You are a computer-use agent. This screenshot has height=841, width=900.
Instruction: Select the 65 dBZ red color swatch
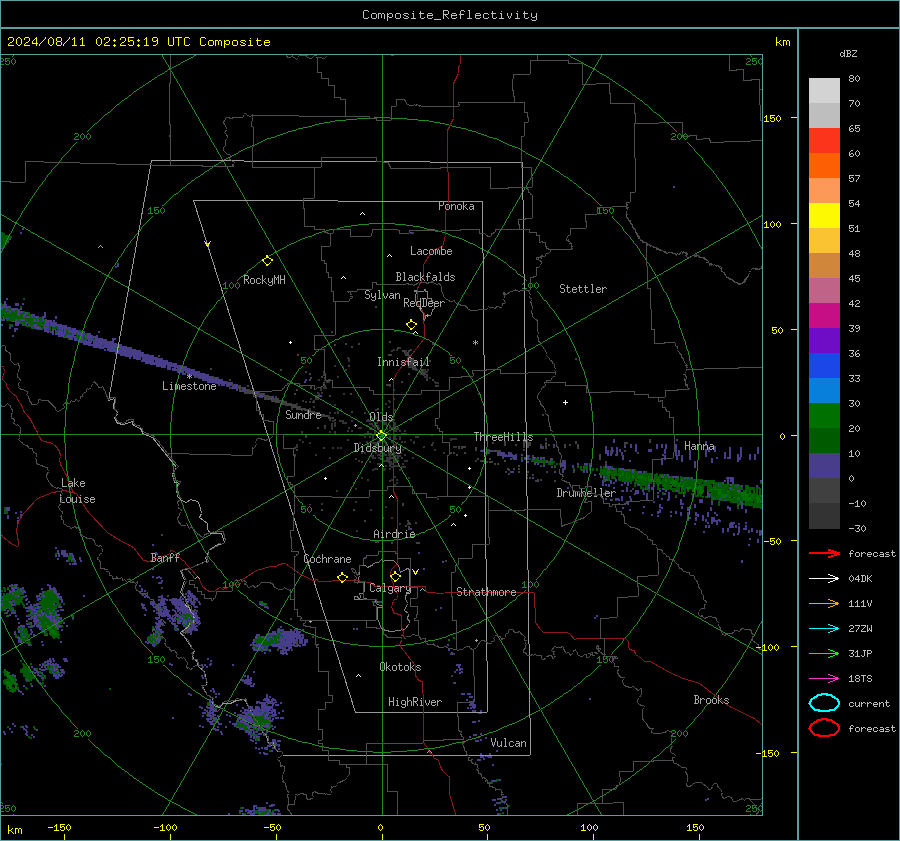click(x=824, y=141)
